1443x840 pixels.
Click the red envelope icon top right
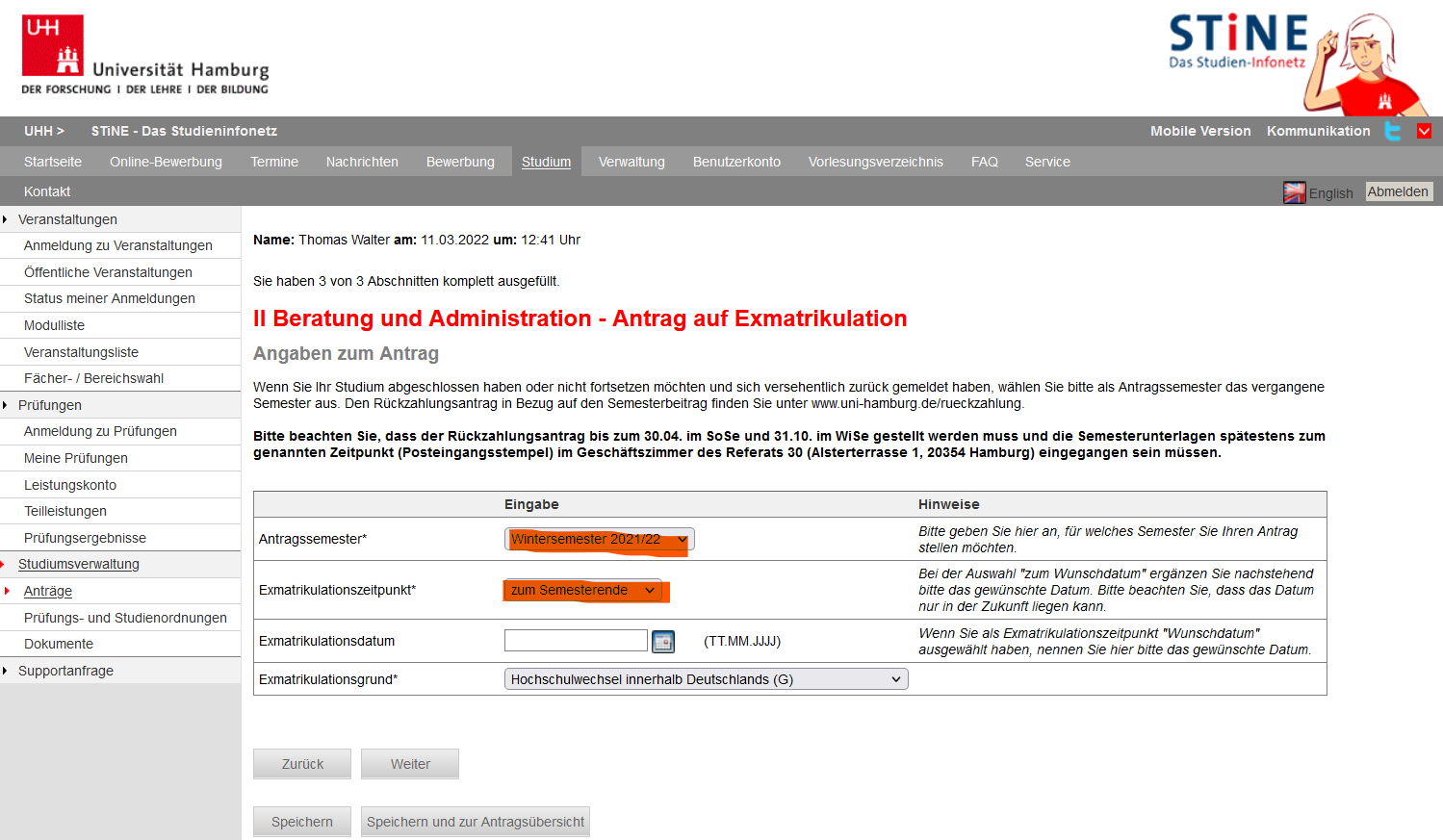tap(1424, 131)
